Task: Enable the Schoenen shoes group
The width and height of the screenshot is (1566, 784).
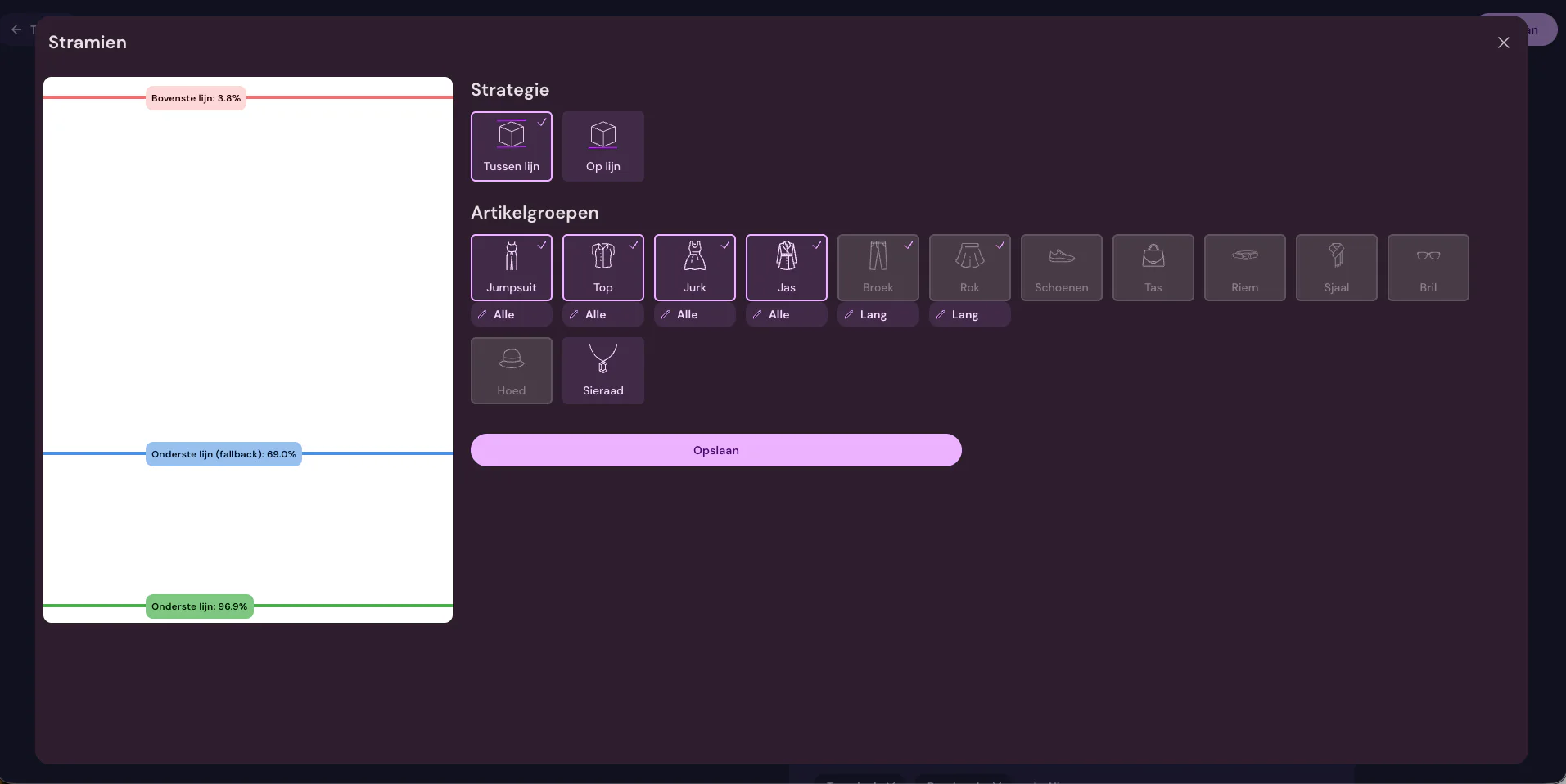Action: (x=1062, y=268)
